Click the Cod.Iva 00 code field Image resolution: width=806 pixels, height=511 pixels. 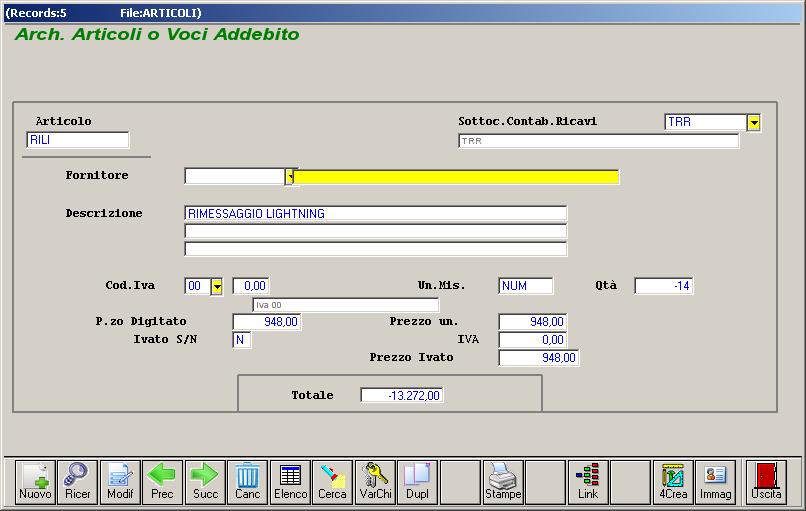198,286
